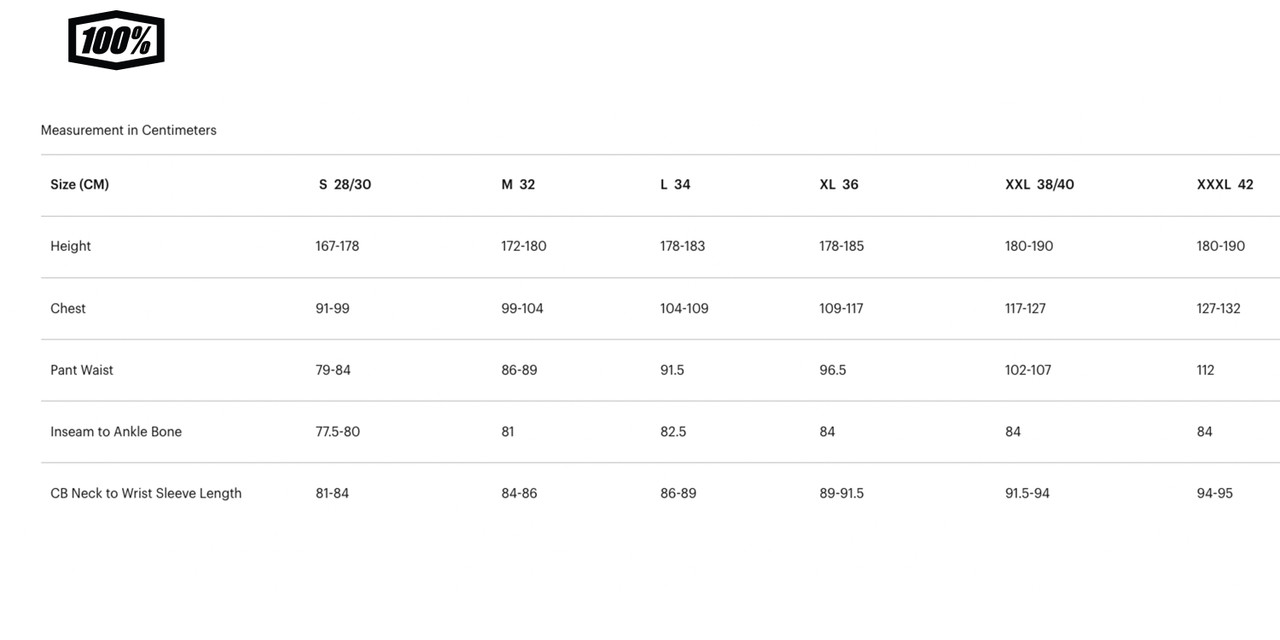Image resolution: width=1280 pixels, height=640 pixels.
Task: Click the 127-132 chest value for XXXL
Action: coord(1218,308)
